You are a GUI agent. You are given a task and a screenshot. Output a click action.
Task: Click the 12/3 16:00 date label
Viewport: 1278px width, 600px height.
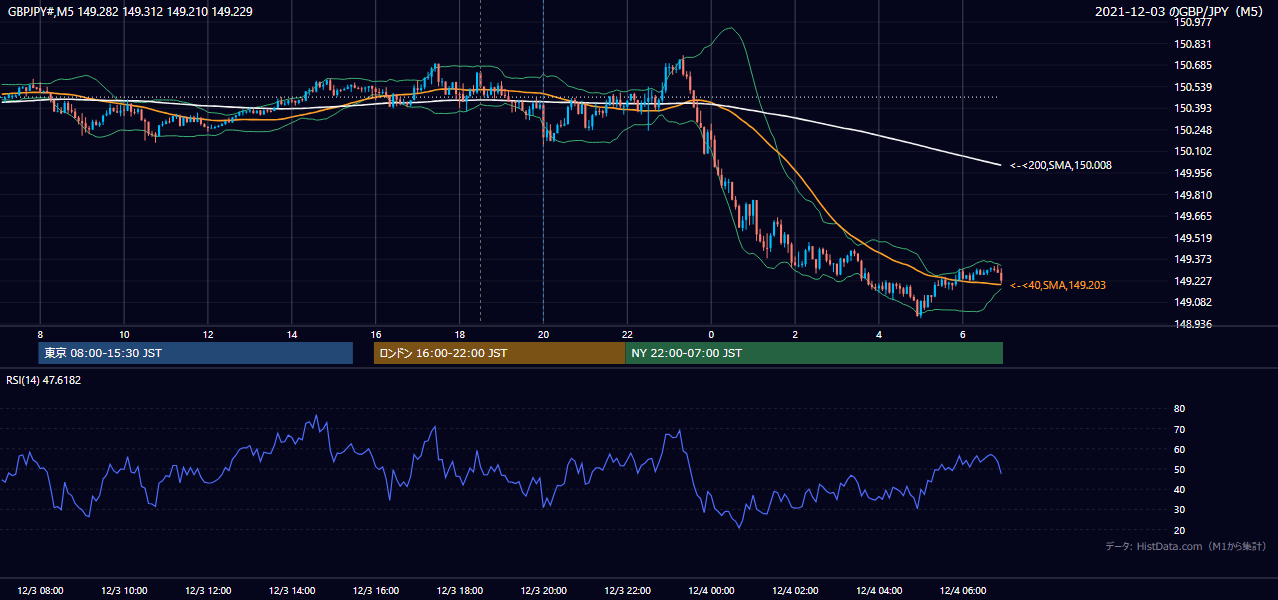tap(376, 591)
